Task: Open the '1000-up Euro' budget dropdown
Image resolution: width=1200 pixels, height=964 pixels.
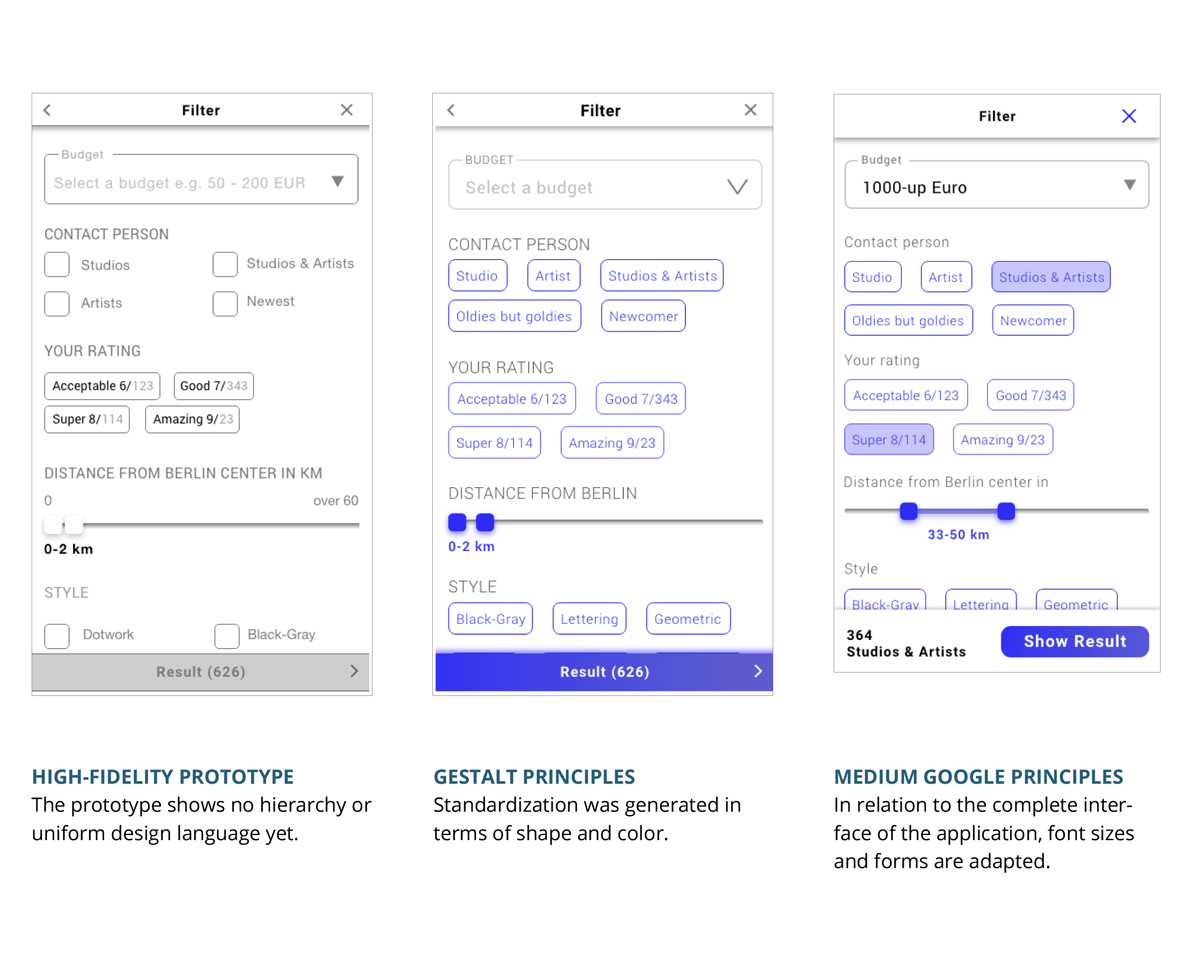Action: [x=1129, y=186]
